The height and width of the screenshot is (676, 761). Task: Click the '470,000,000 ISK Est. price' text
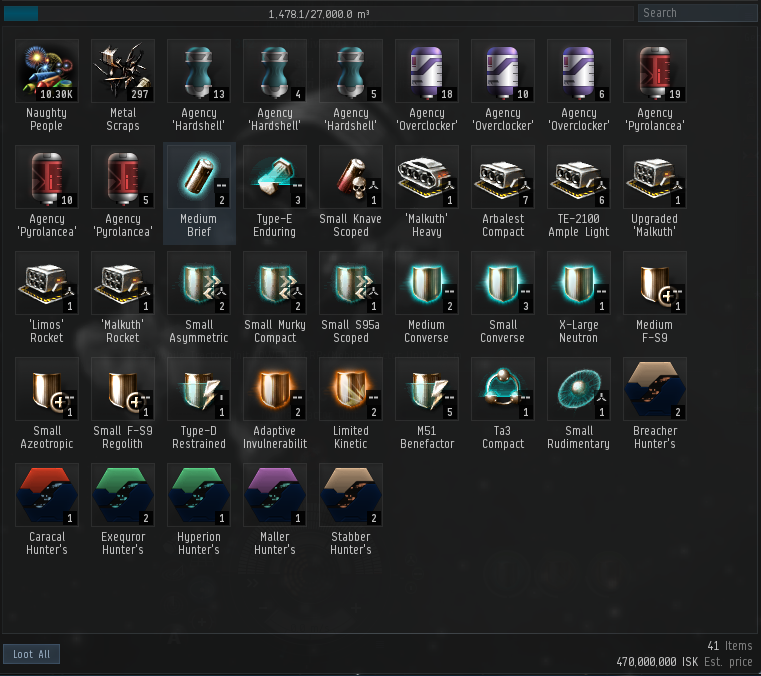[x=684, y=662]
